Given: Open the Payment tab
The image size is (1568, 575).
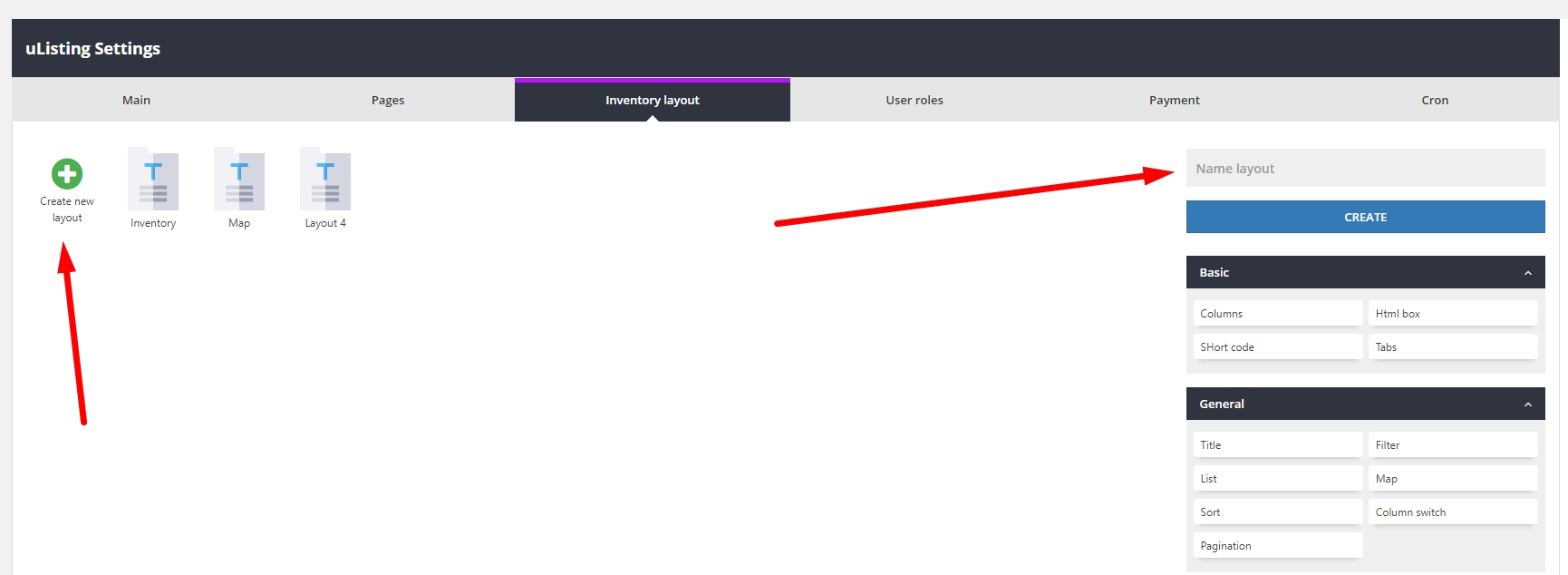Looking at the screenshot, I should pyautogui.click(x=1174, y=101).
